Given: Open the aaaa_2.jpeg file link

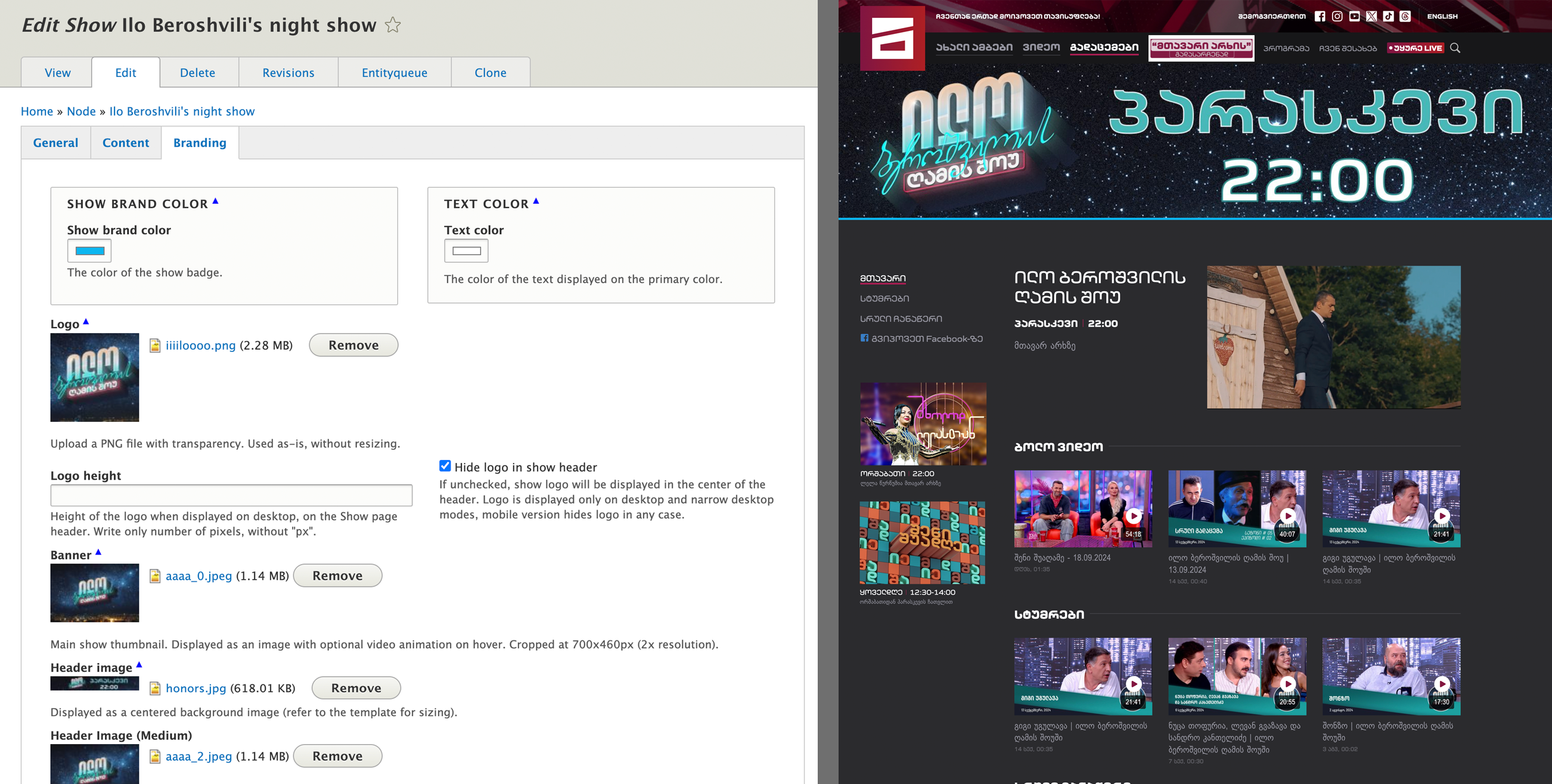Looking at the screenshot, I should coord(199,757).
